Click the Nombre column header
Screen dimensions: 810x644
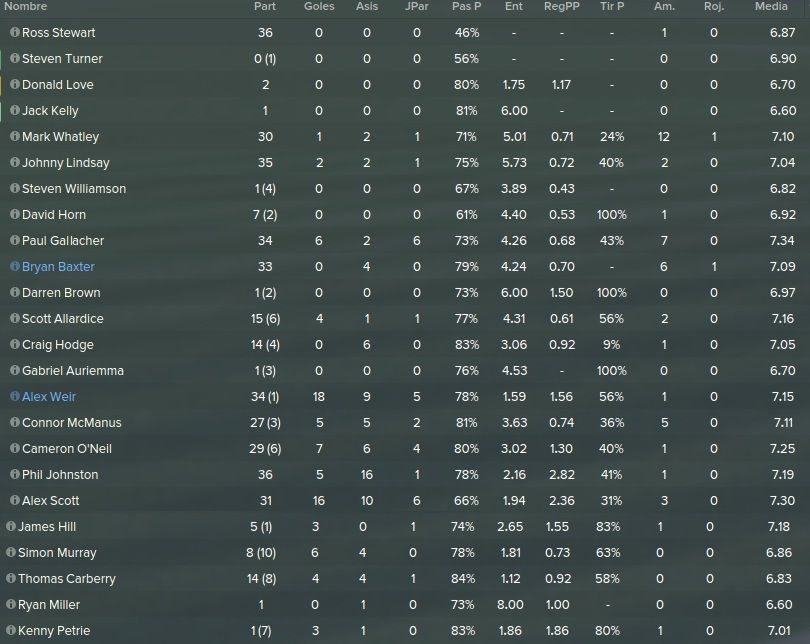[25, 6]
